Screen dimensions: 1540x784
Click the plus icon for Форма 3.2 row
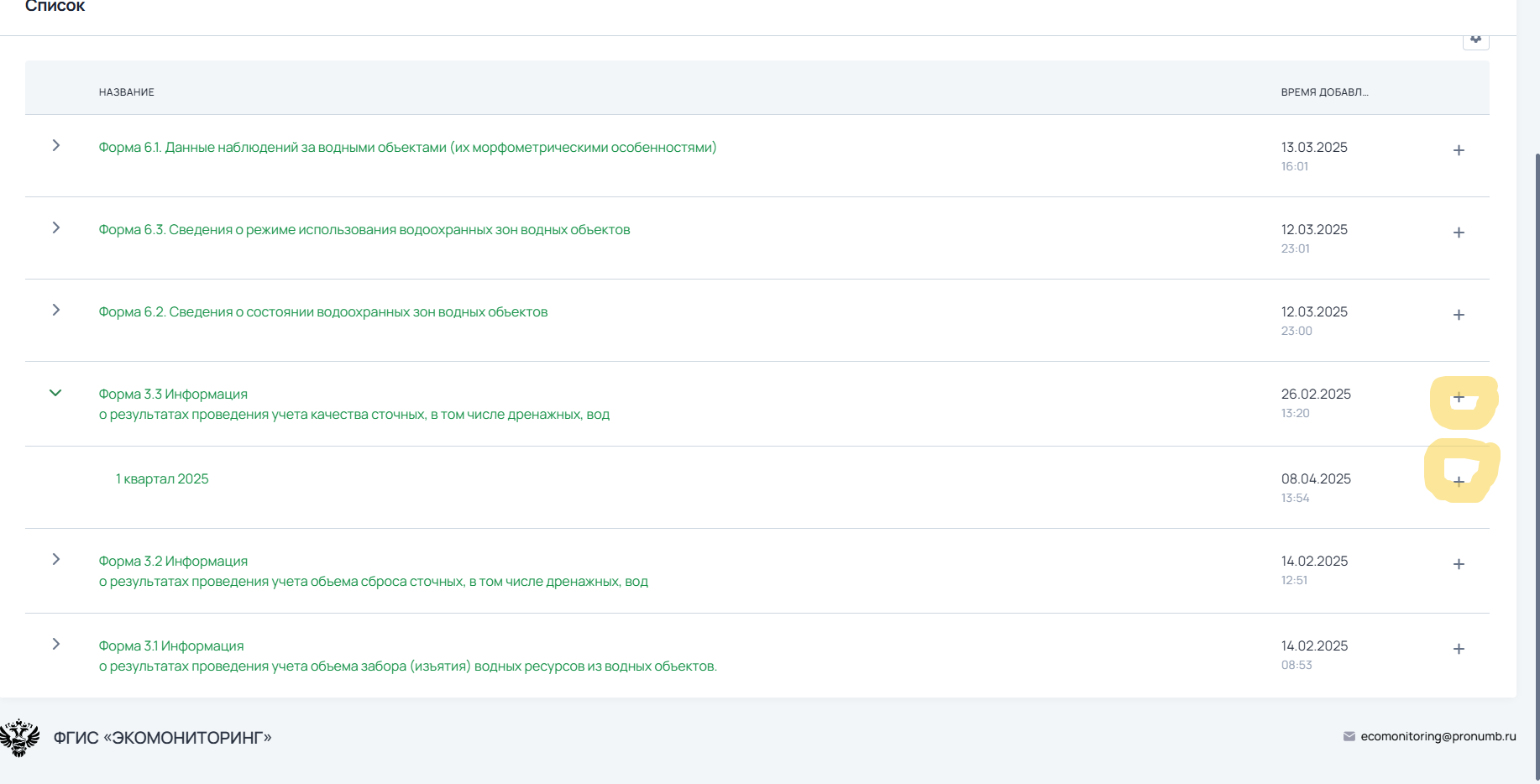[x=1459, y=564]
